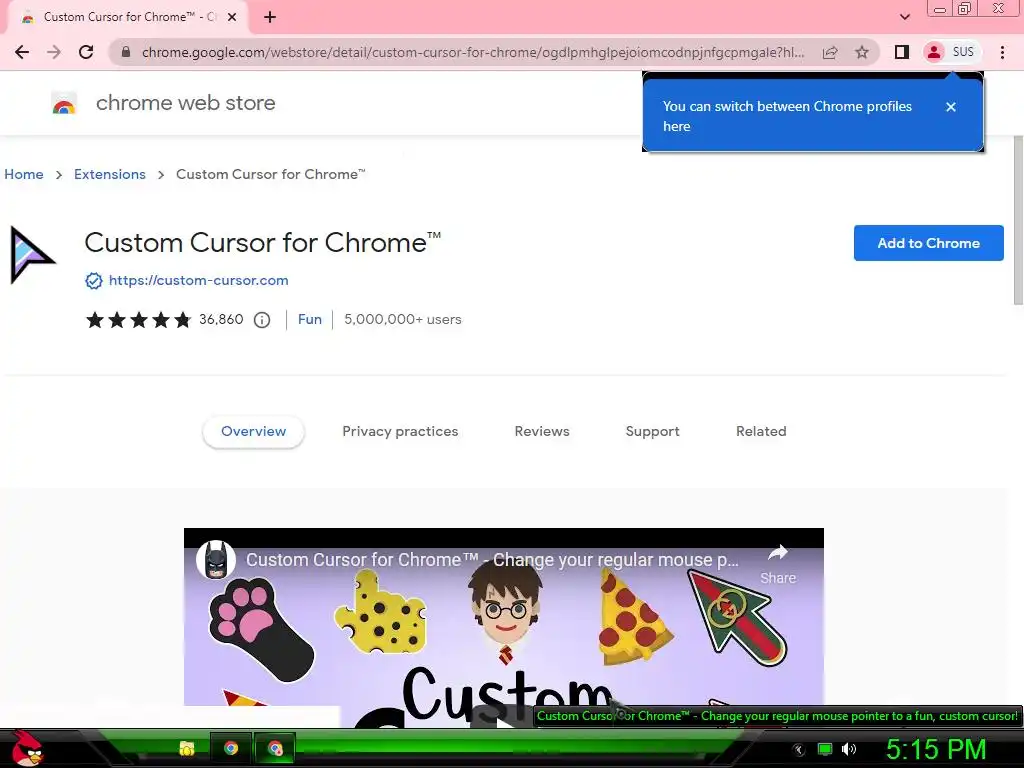Show rating info via the info icon

click(x=262, y=320)
